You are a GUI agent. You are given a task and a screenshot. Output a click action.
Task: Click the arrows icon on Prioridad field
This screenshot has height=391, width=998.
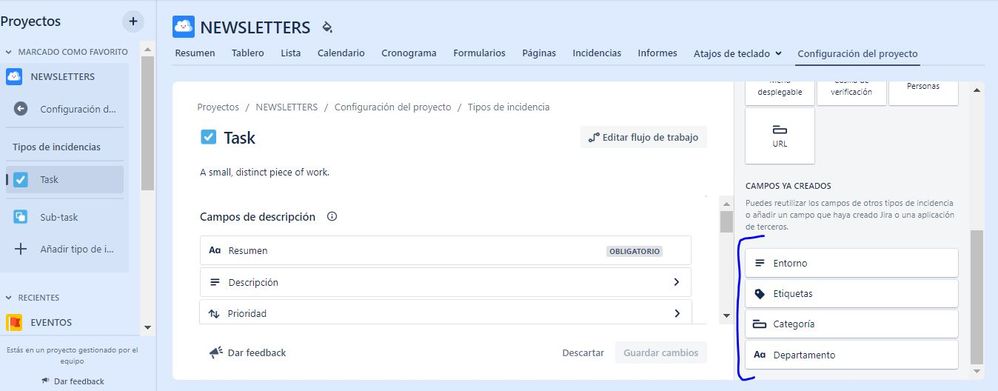pyautogui.click(x=214, y=313)
